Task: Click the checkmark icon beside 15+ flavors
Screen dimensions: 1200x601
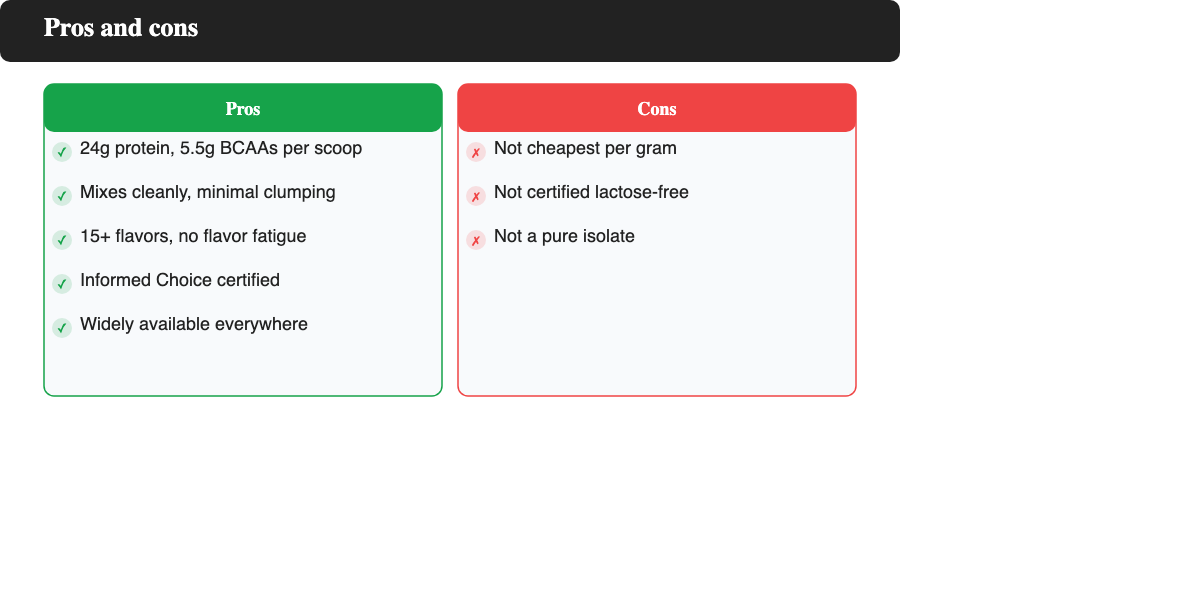Action: pyautogui.click(x=62, y=240)
